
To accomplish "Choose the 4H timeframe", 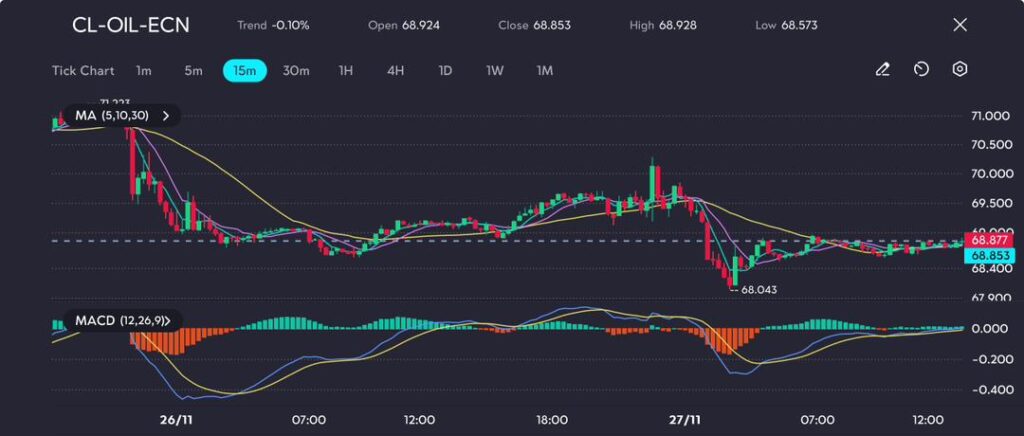I will (x=396, y=71).
